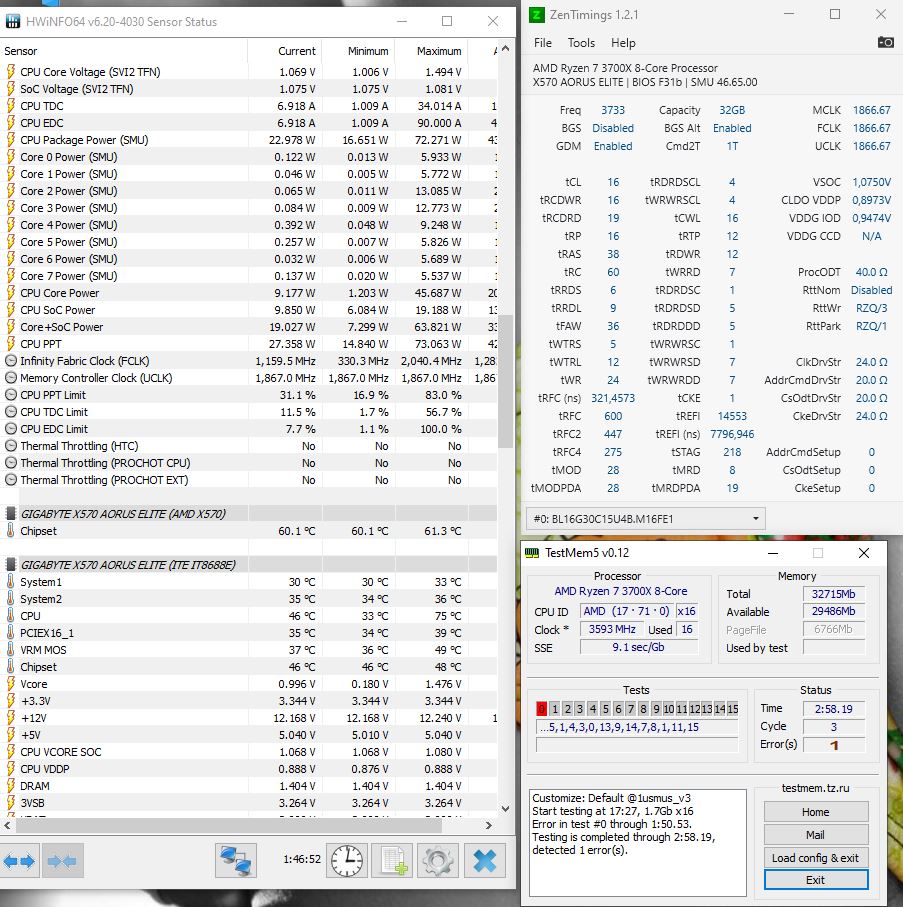Click the HWiNFO blue X close sensors icon

tap(484, 861)
